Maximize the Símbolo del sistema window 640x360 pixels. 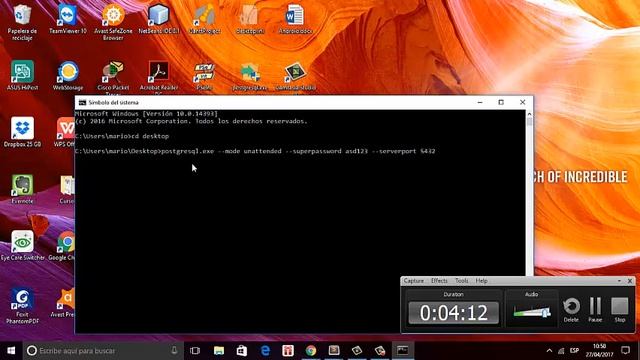(501, 102)
